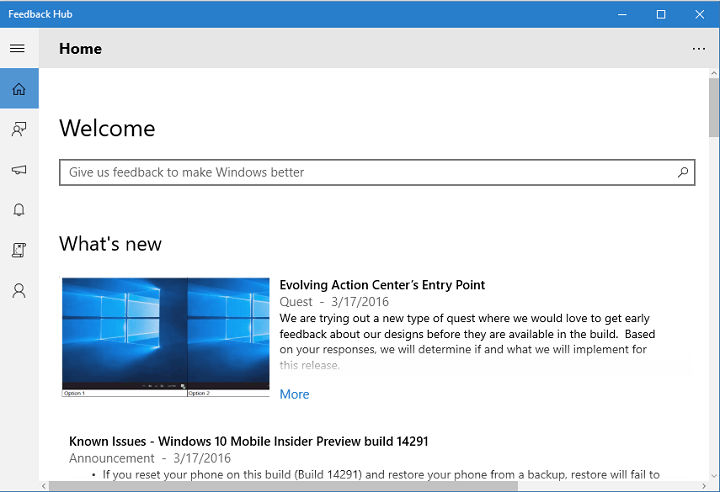
Task: Click the Home page title
Action: (x=80, y=49)
